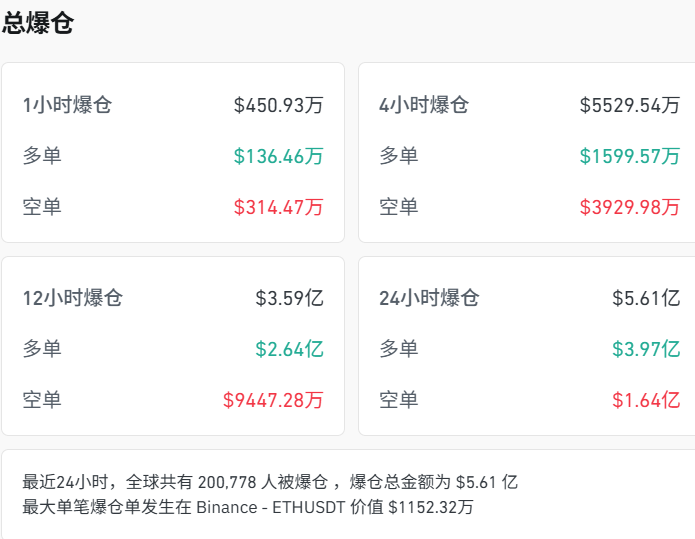
Task: Click the 1-hour long value $136.46万
Action: pos(278,156)
